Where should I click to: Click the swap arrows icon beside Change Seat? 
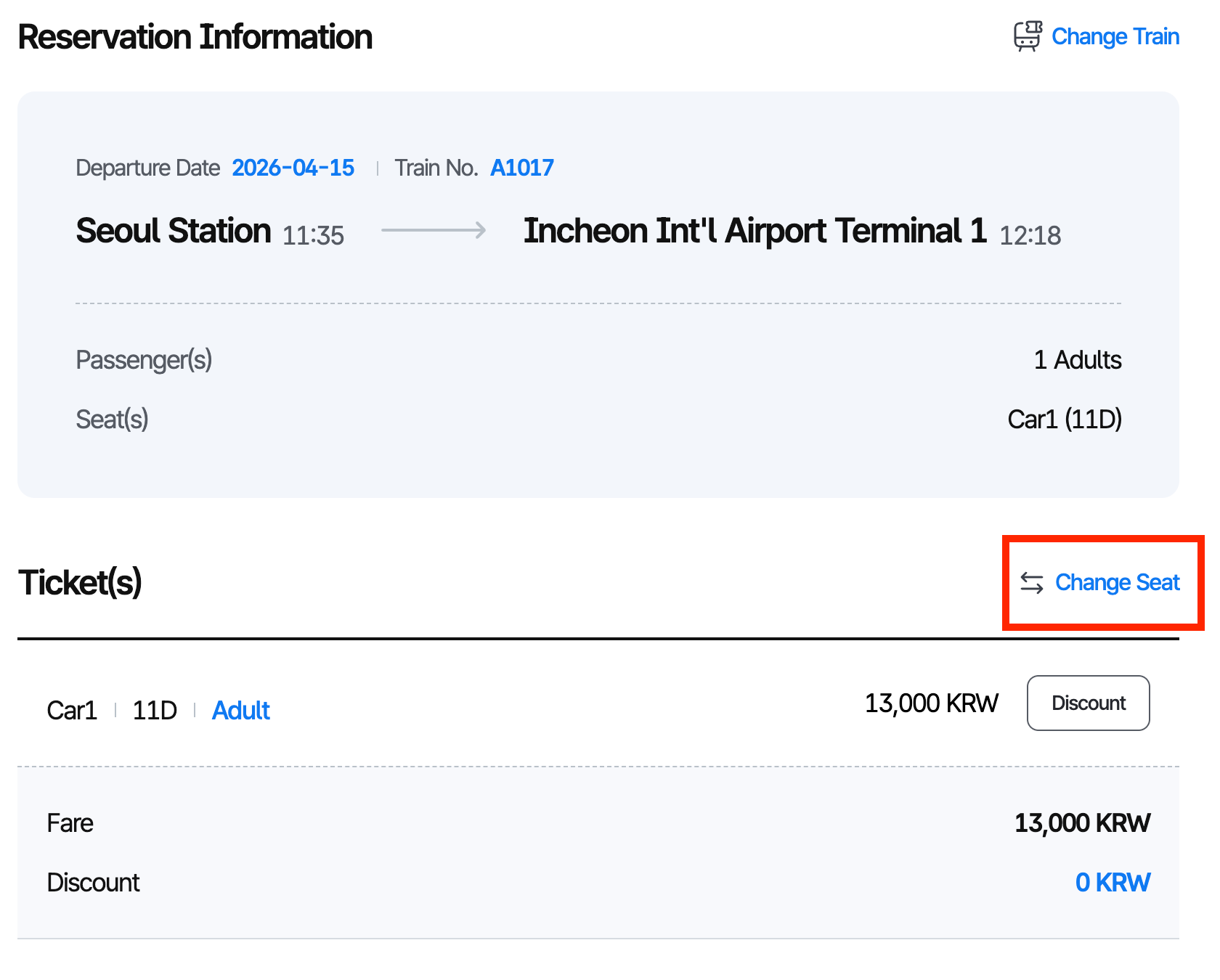point(1030,582)
